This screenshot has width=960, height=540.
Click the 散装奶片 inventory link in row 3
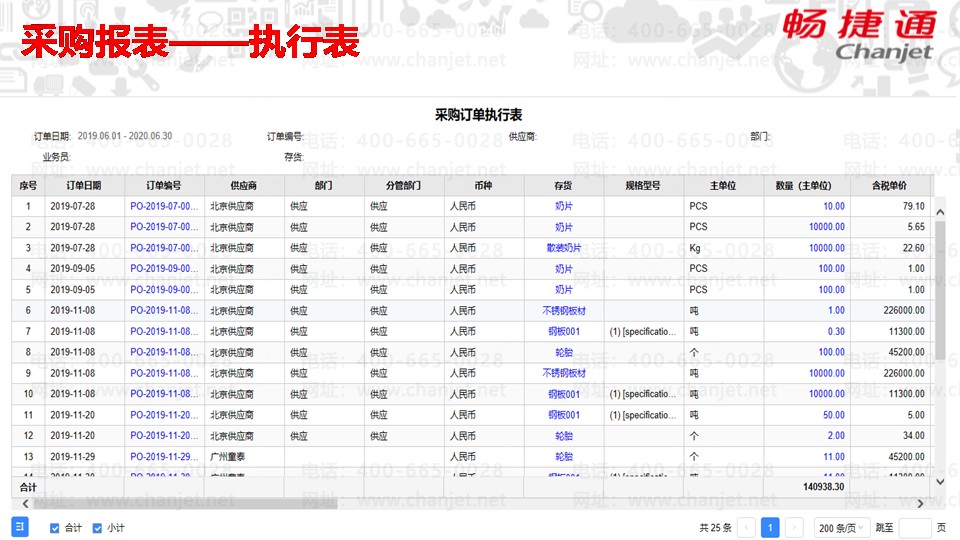pos(563,248)
